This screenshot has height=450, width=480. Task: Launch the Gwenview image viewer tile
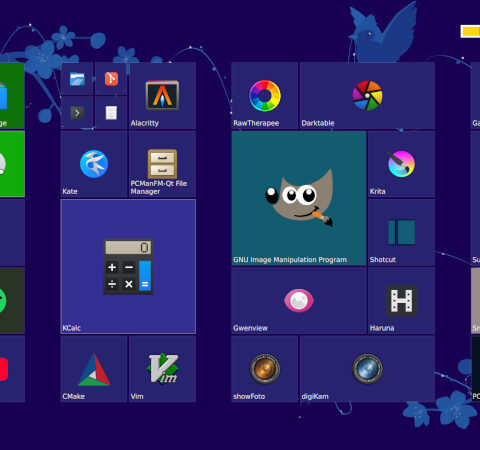[299, 301]
